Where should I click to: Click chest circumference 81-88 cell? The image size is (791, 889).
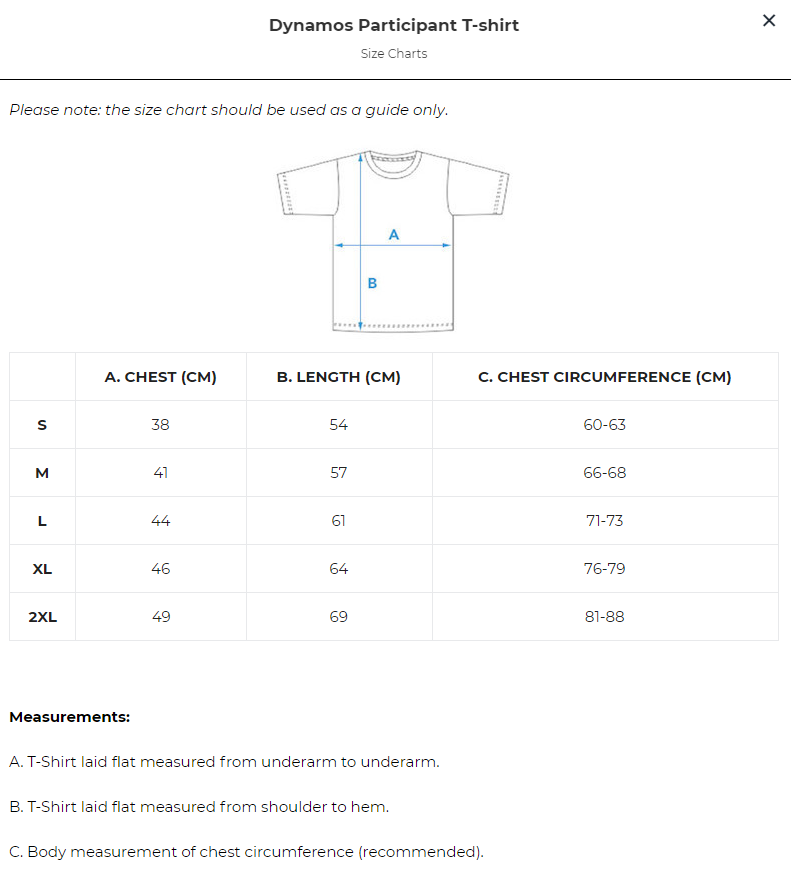pyautogui.click(x=605, y=617)
